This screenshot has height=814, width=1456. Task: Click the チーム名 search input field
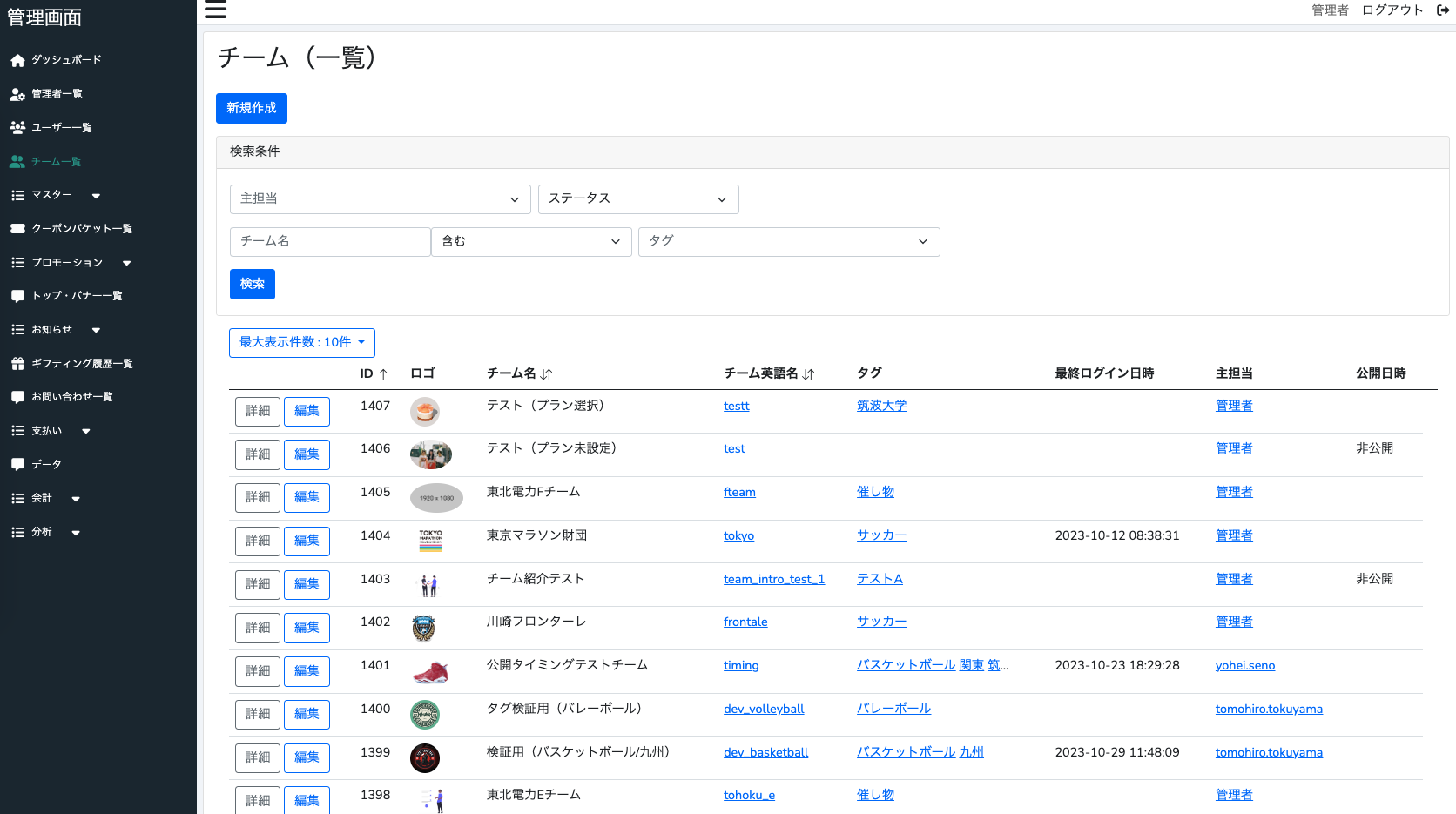[330, 242]
